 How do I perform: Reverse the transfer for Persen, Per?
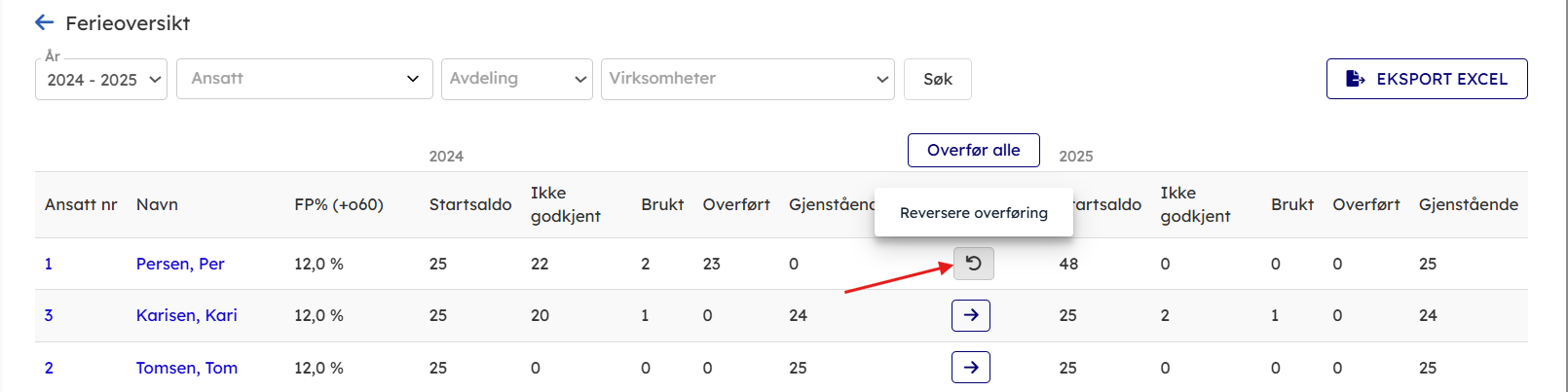(x=973, y=264)
